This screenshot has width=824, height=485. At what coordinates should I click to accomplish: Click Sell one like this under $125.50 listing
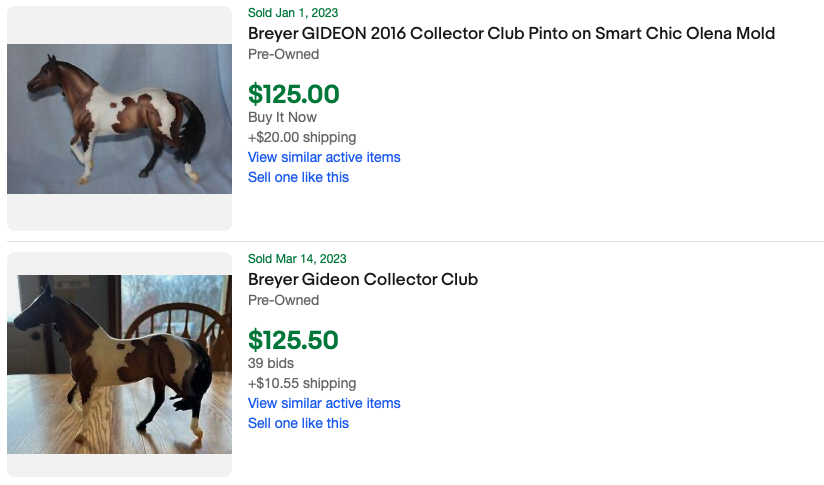pyautogui.click(x=298, y=423)
